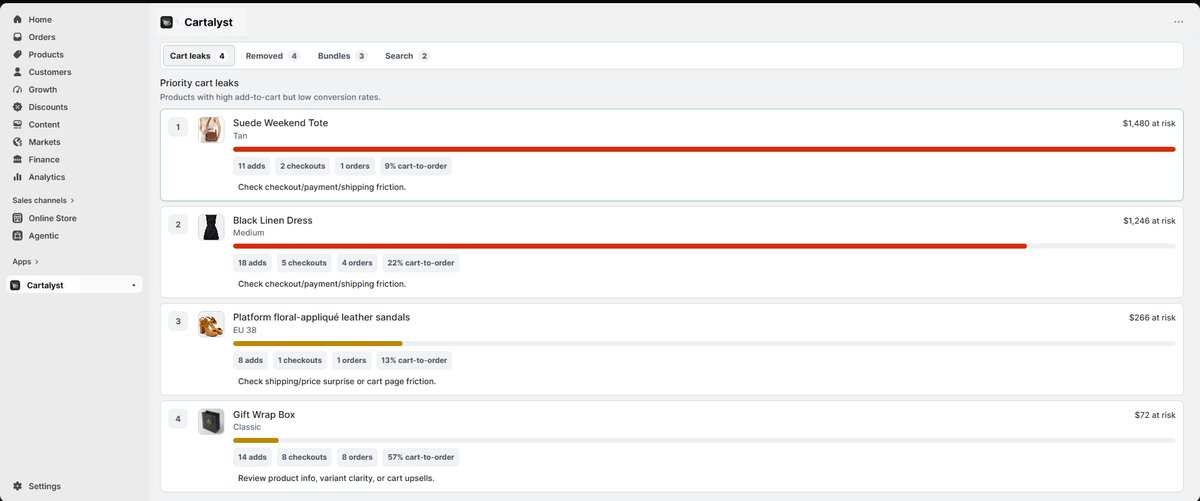Open the Online Store sales channel
Screen dimensions: 1200x501
52,218
